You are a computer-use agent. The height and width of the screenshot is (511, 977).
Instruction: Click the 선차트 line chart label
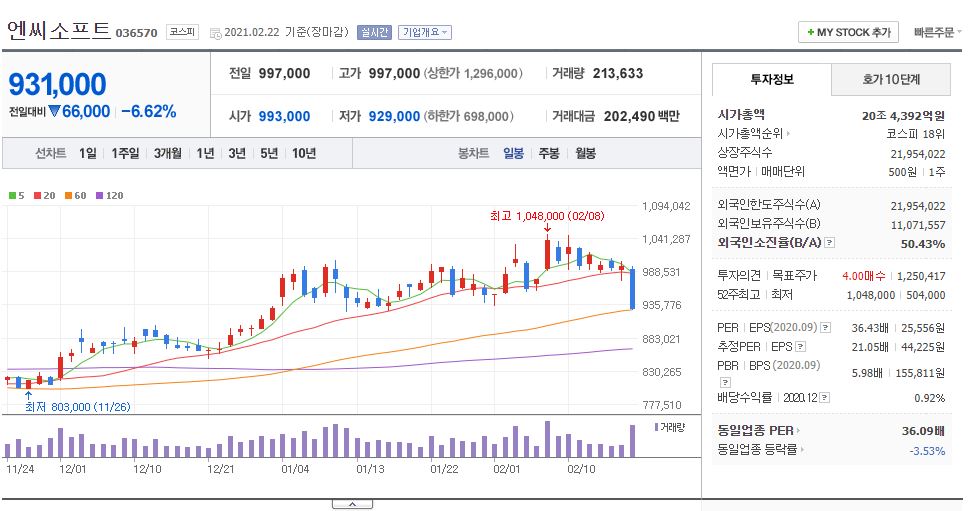[x=50, y=153]
